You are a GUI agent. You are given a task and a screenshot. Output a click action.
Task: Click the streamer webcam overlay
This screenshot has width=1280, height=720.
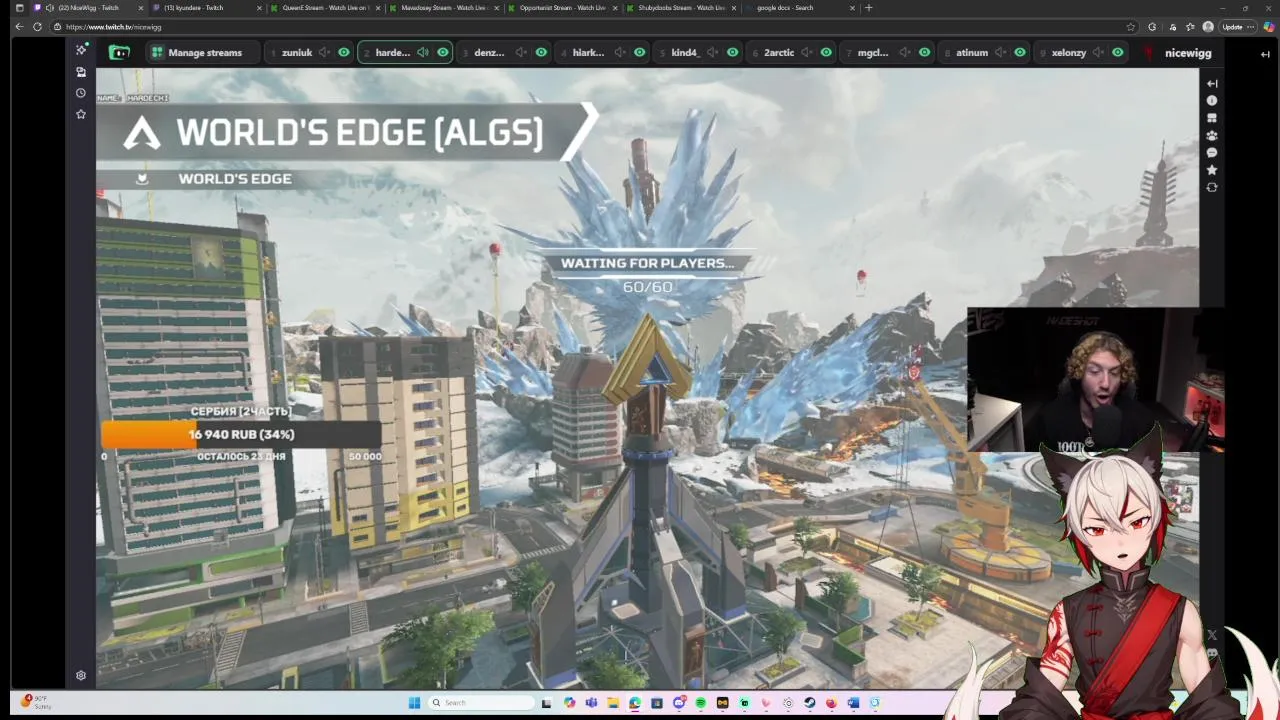1095,381
